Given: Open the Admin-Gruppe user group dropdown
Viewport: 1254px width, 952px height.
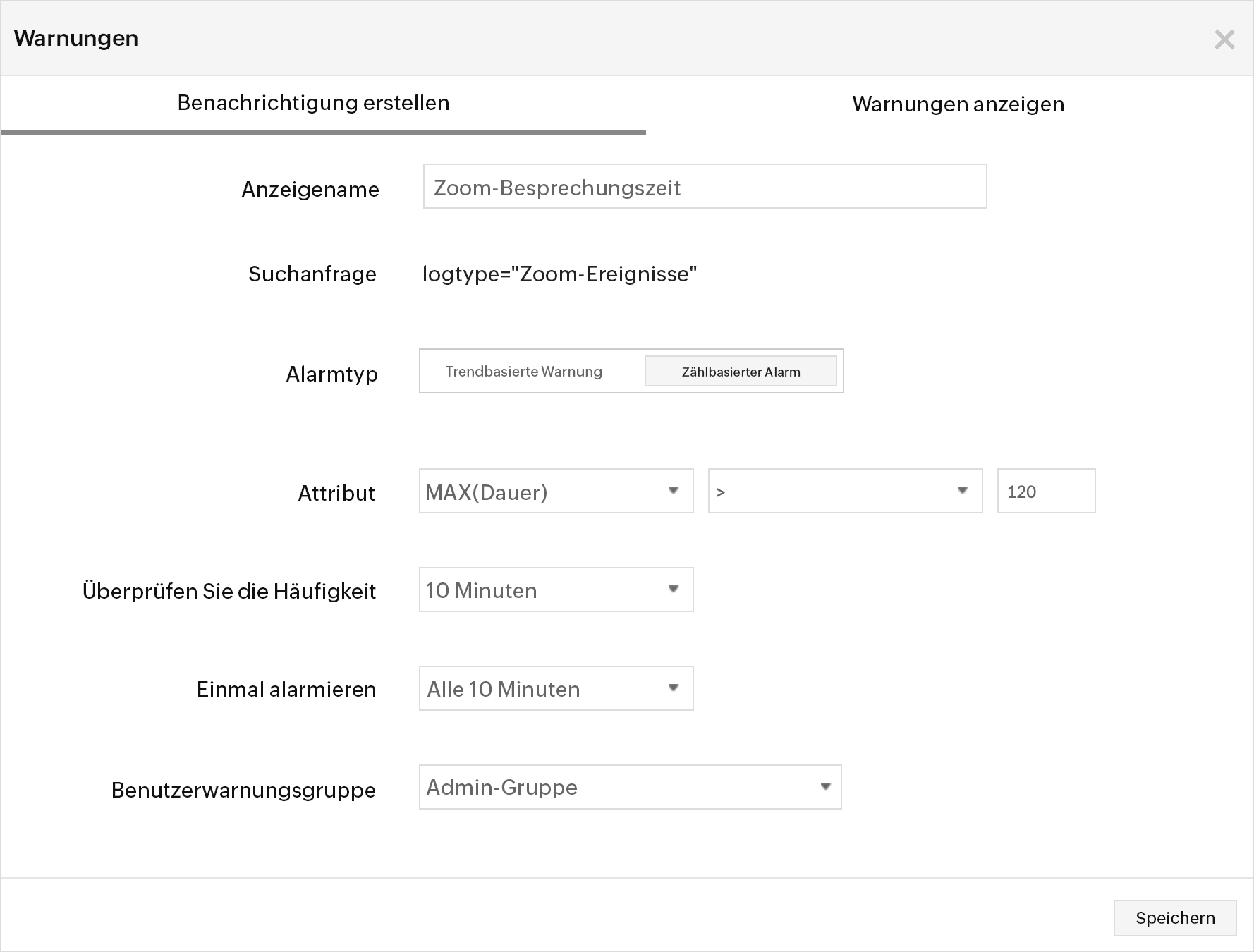Looking at the screenshot, I should [x=630, y=787].
